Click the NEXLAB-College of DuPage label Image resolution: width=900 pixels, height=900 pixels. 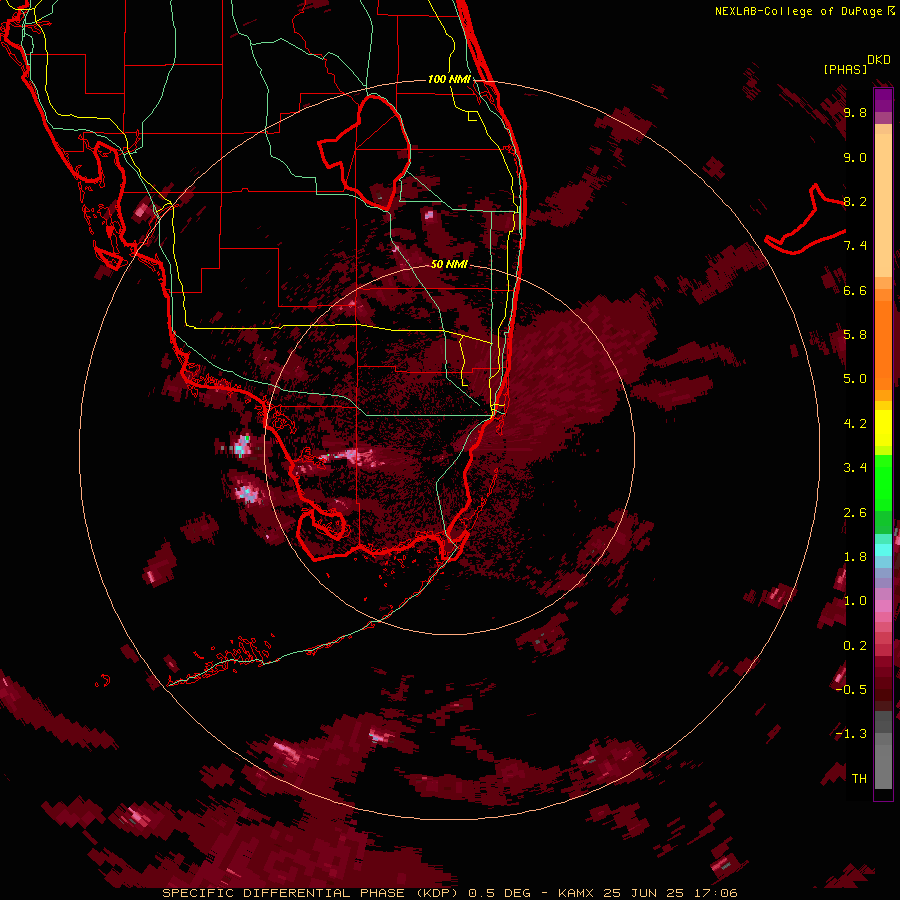pos(798,11)
